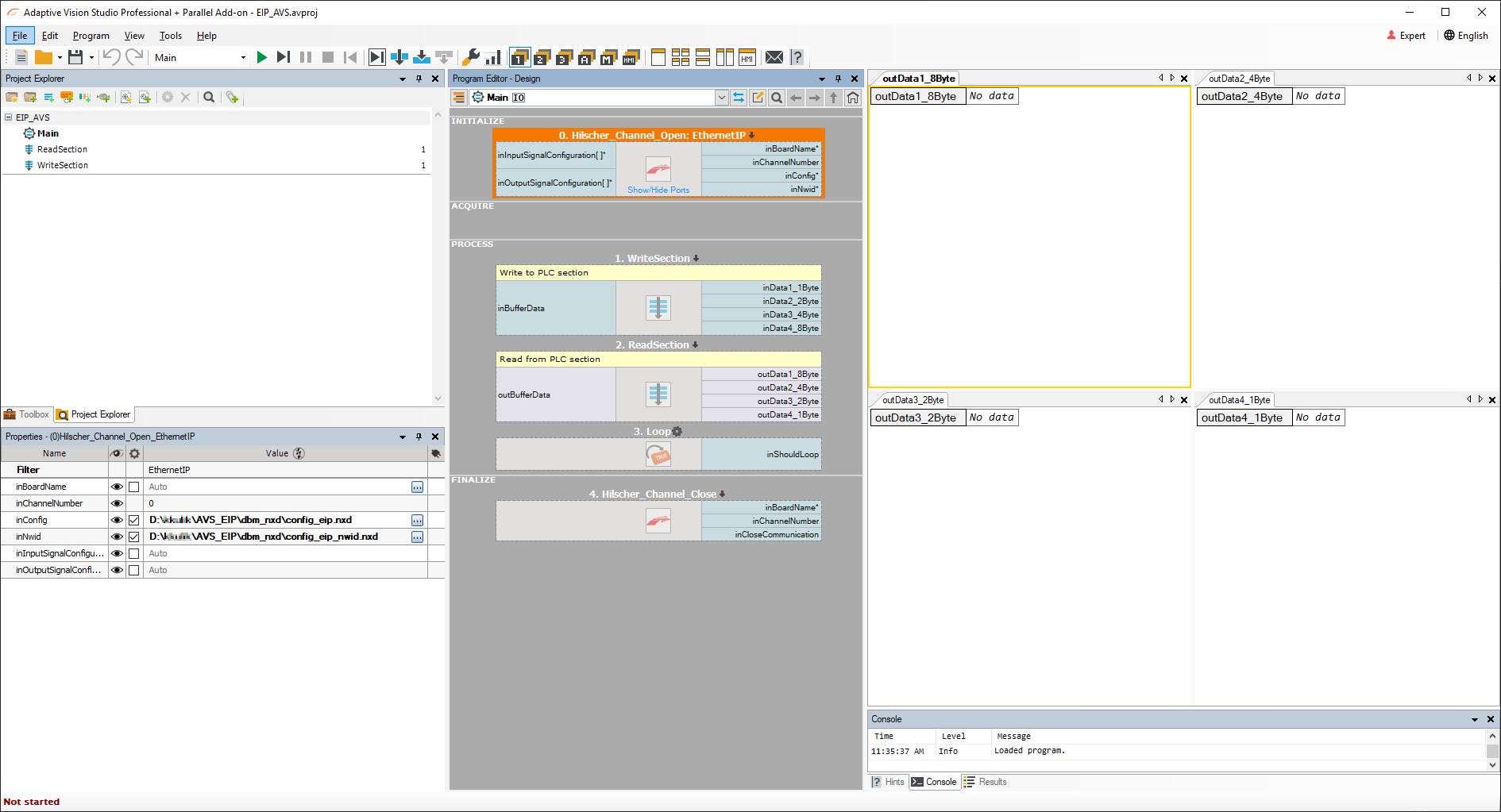Open the Main task dropdown in toolbar

point(243,57)
